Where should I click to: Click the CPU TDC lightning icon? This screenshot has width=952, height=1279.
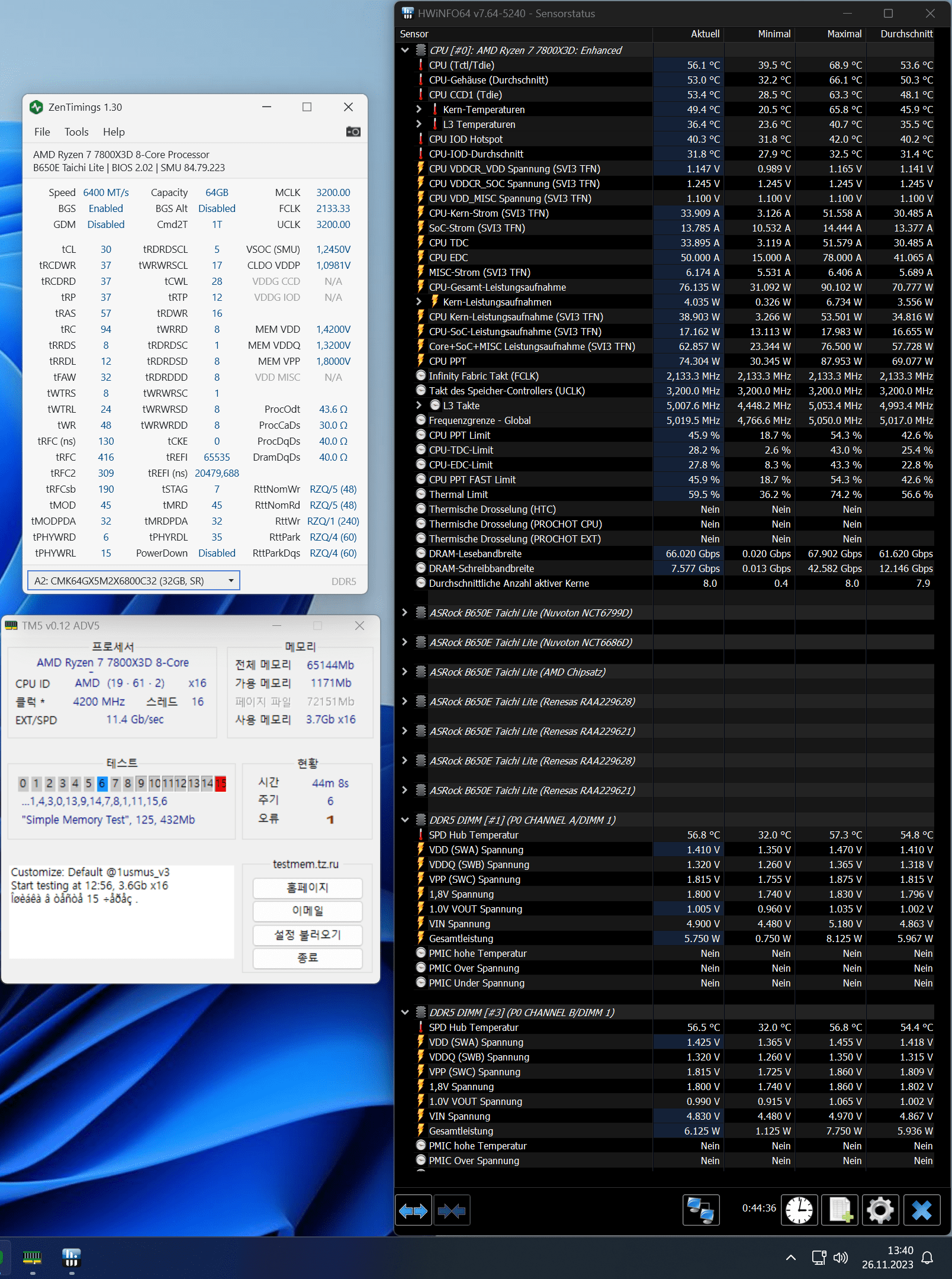421,243
